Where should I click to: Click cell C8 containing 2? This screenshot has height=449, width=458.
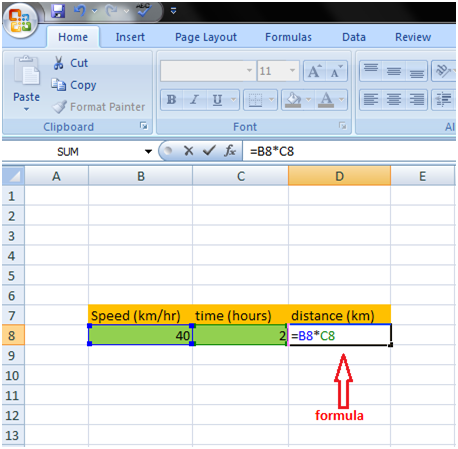coord(240,335)
